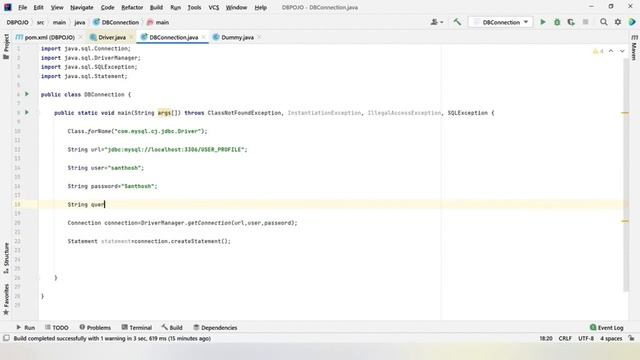640x360 pixels.
Task: Open the Run tool window button
Action: coord(25,327)
